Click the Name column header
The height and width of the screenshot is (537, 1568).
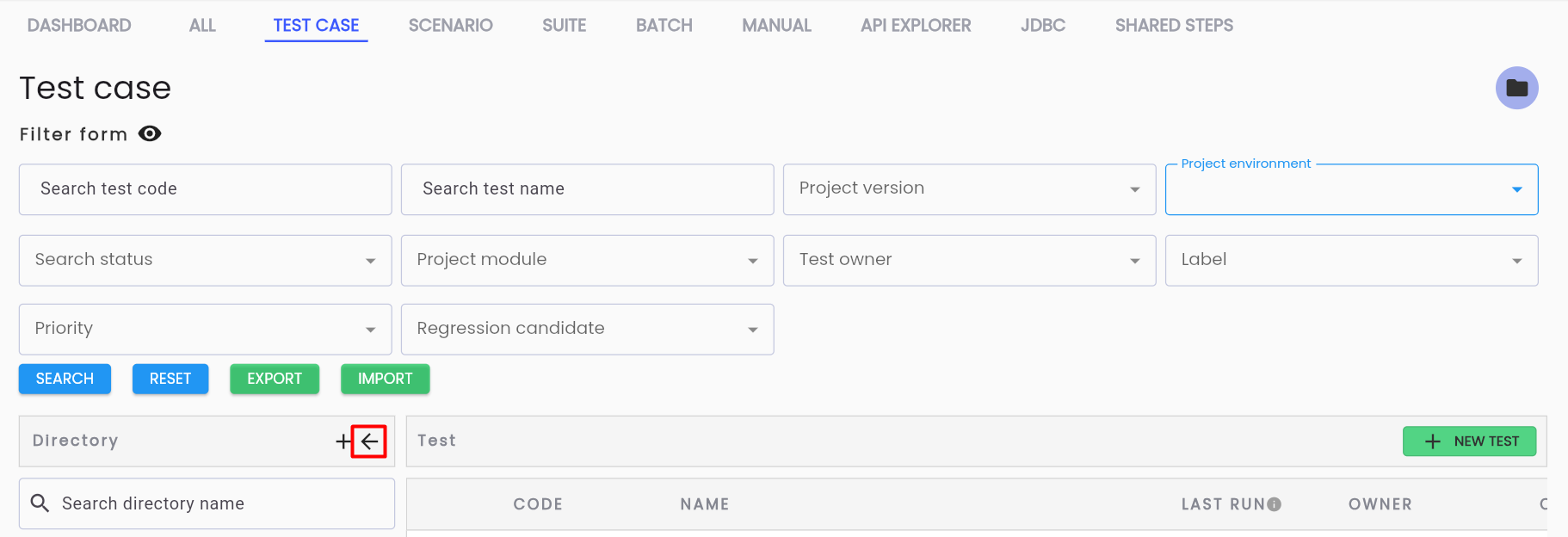click(x=705, y=504)
